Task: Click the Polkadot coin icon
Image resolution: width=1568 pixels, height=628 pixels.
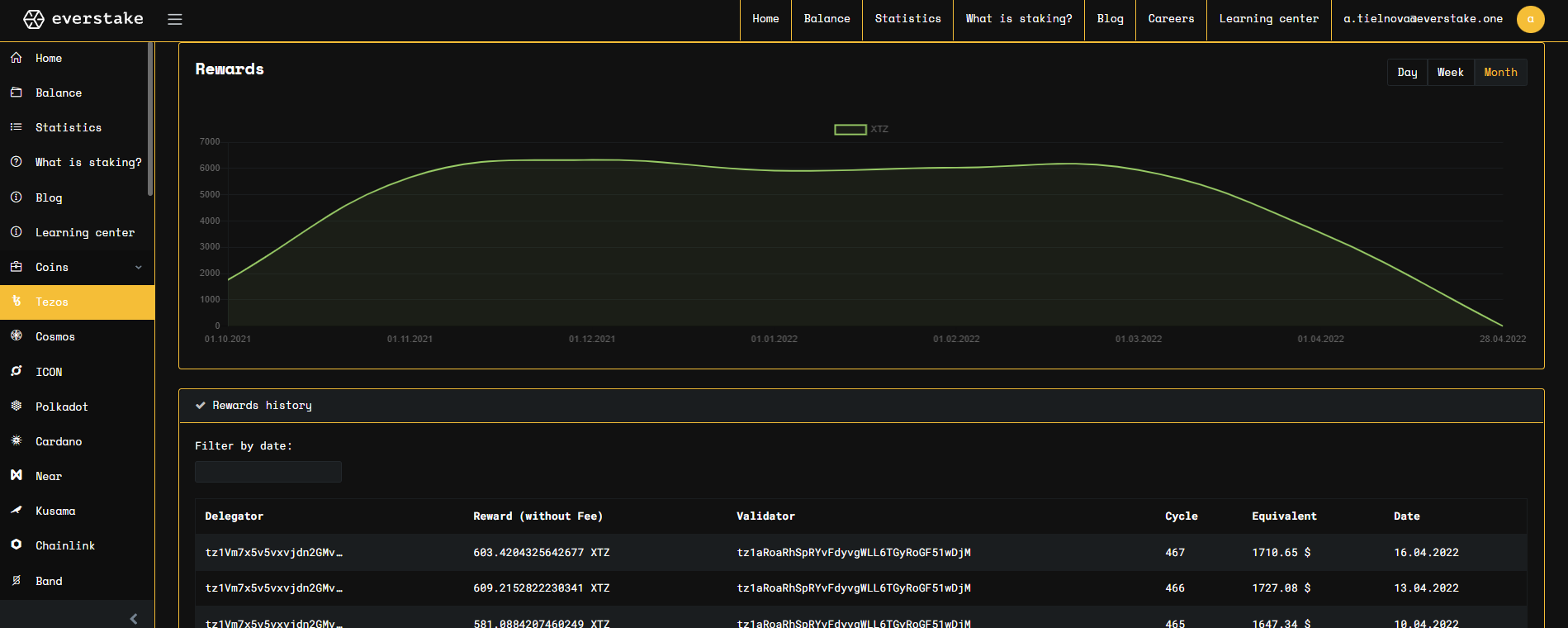Action: (x=17, y=407)
